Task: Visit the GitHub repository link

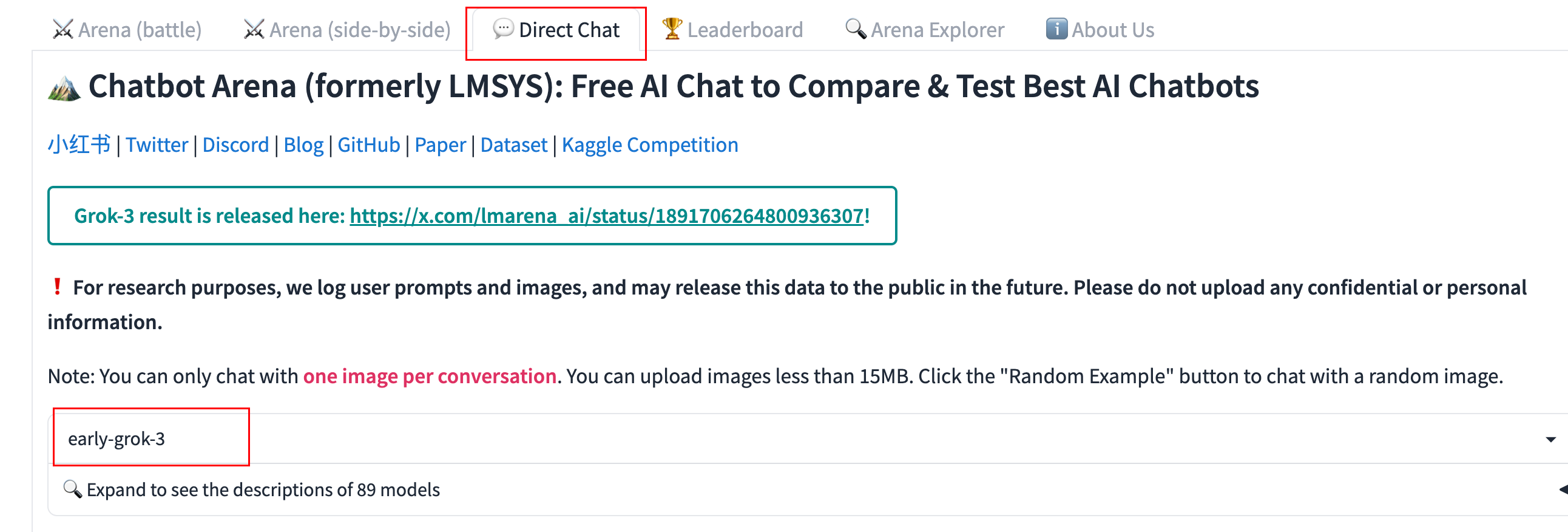Action: (369, 145)
